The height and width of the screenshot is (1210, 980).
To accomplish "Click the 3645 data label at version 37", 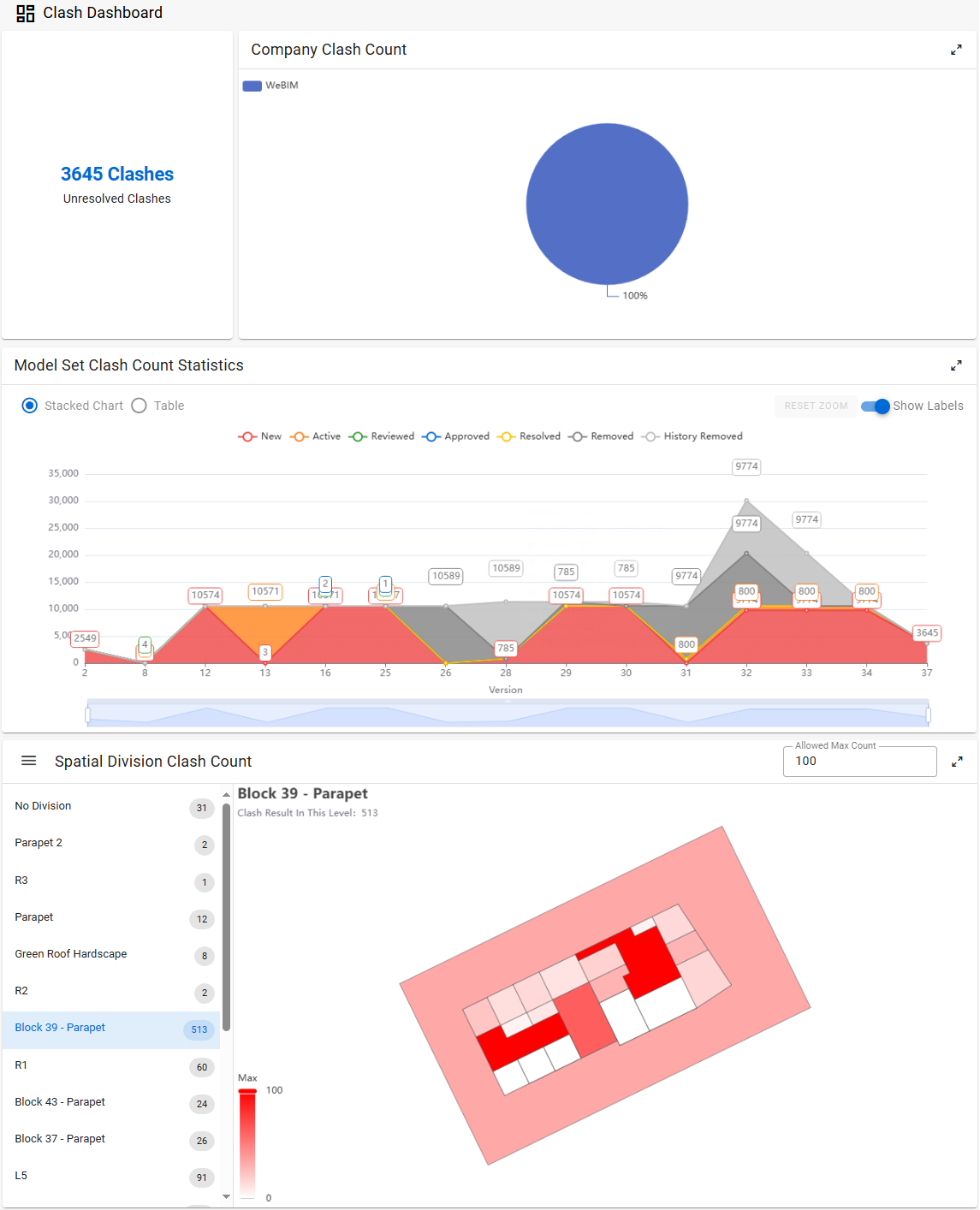I will click(x=927, y=633).
